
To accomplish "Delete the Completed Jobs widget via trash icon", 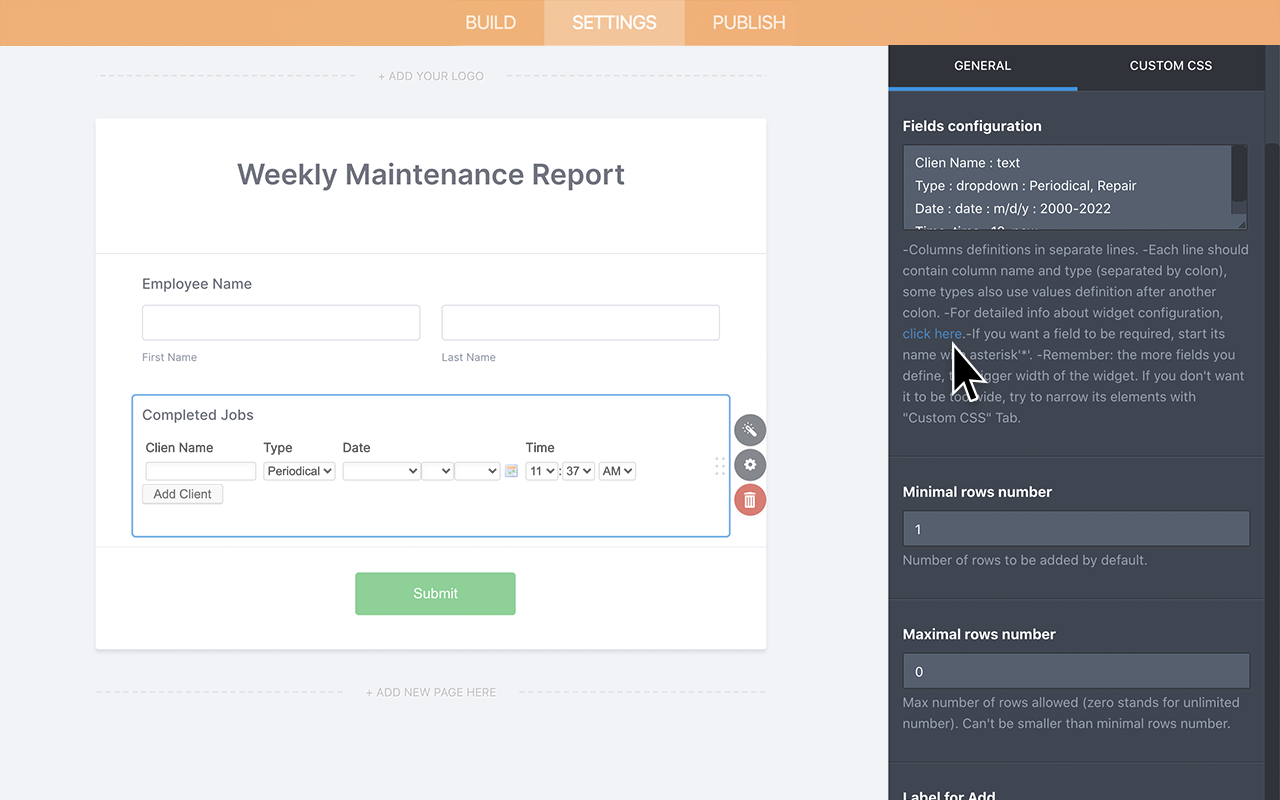I will (750, 499).
